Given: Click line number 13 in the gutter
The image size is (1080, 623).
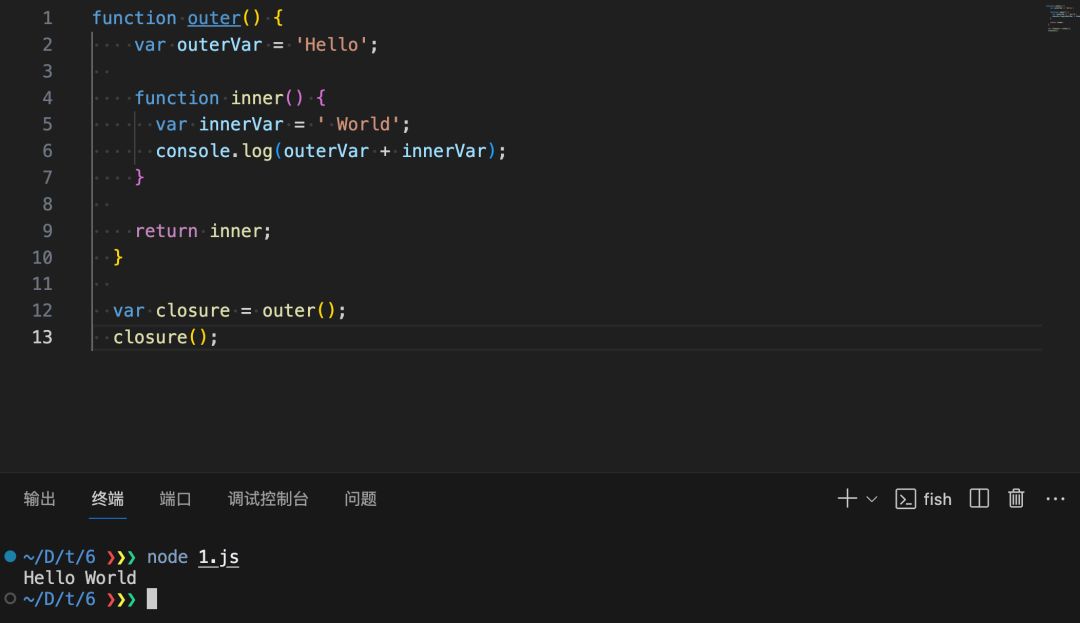Looking at the screenshot, I should (x=42, y=337).
